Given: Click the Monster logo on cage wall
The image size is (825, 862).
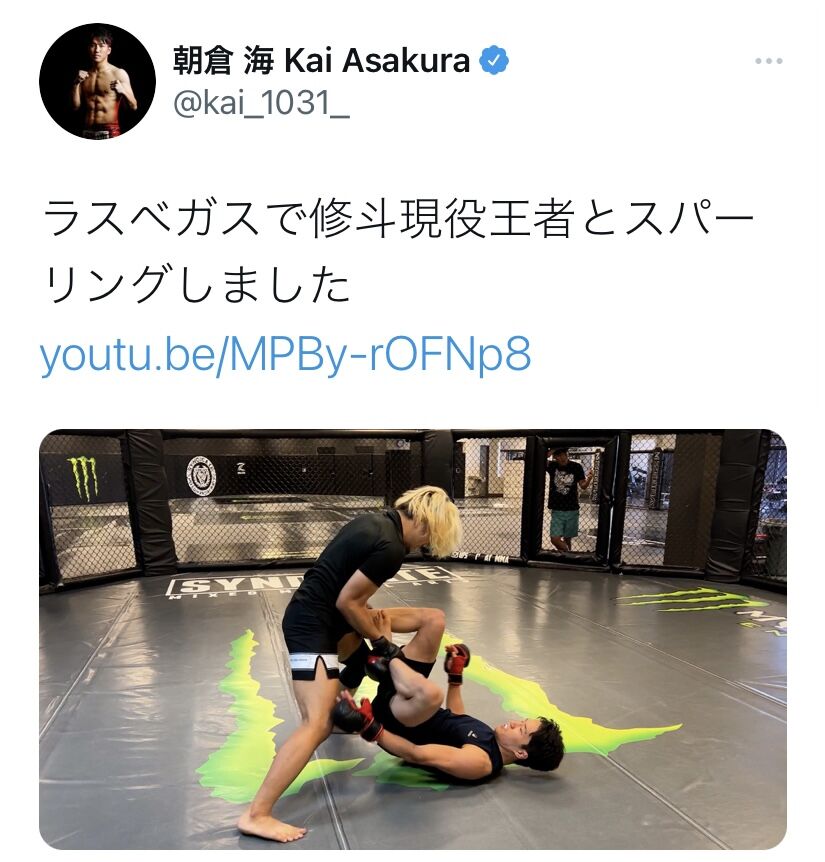Looking at the screenshot, I should coord(82,478).
